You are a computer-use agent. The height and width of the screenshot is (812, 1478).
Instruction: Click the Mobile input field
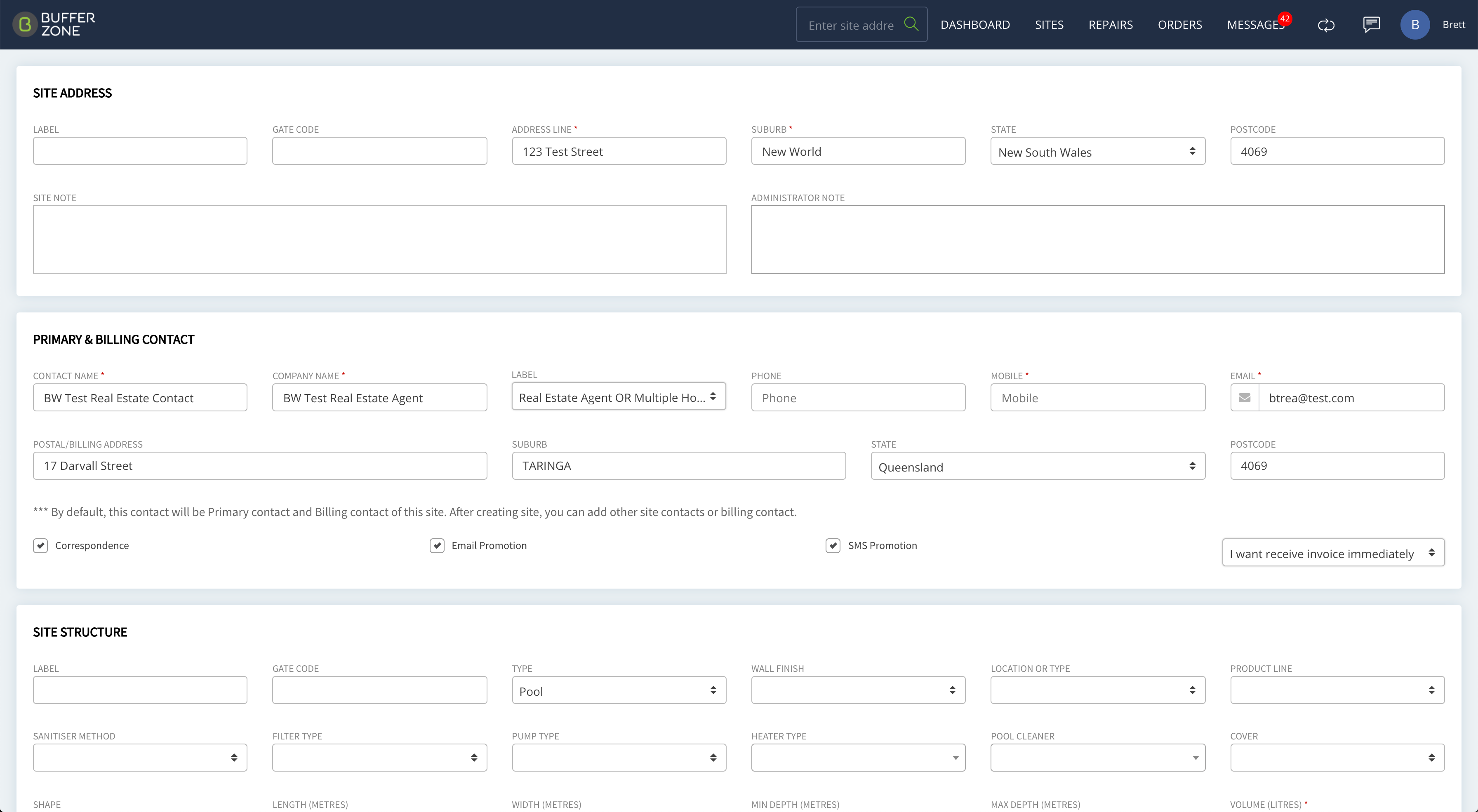point(1098,397)
